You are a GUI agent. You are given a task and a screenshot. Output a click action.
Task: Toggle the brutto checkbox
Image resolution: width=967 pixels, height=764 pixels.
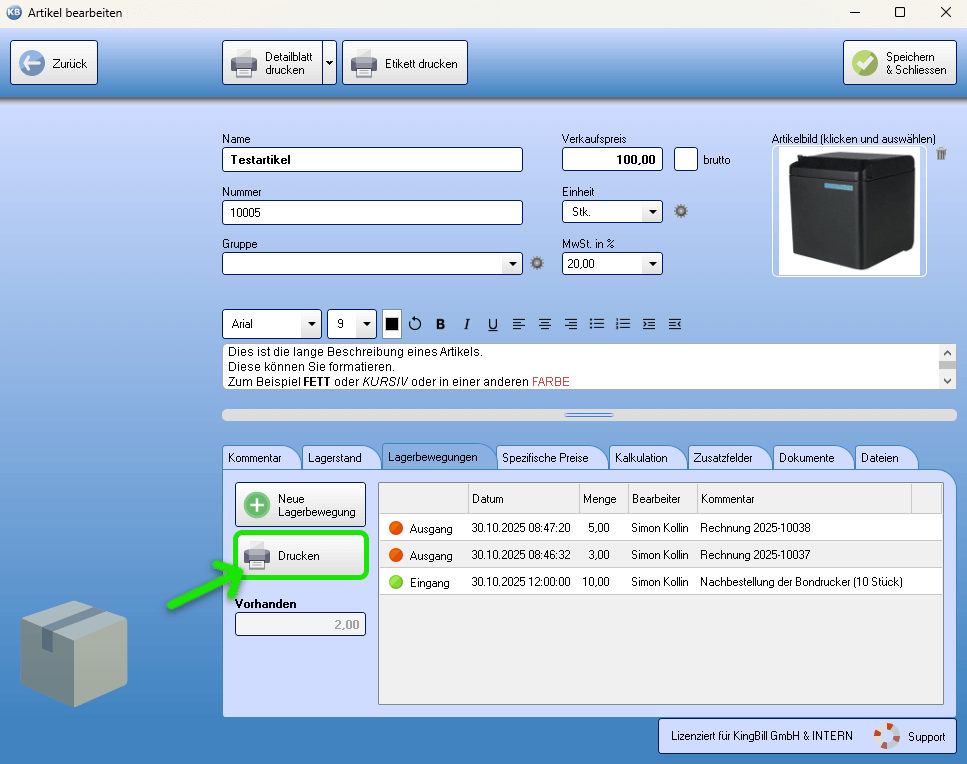tap(685, 159)
